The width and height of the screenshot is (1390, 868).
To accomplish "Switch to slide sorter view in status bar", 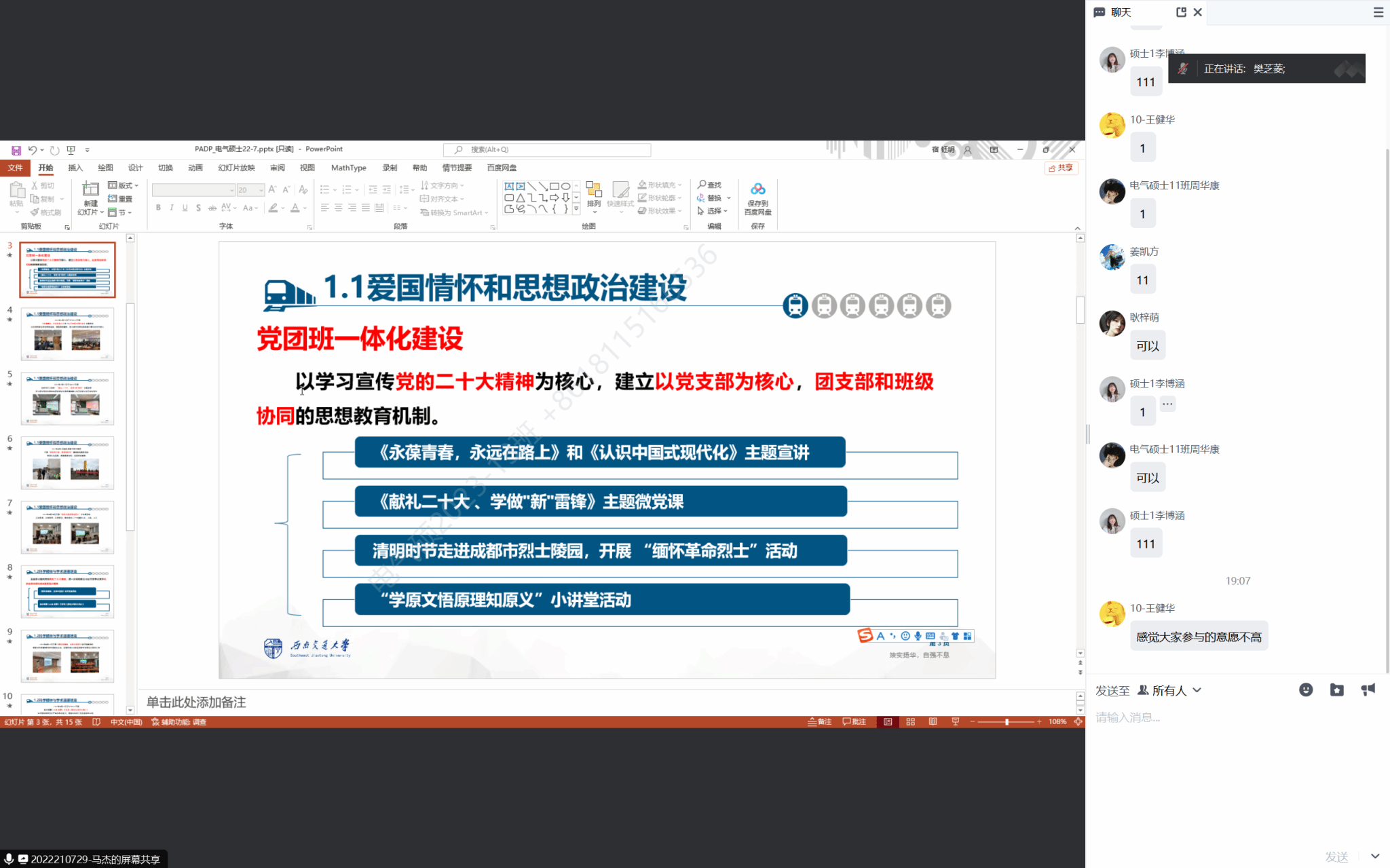I will 910,721.
